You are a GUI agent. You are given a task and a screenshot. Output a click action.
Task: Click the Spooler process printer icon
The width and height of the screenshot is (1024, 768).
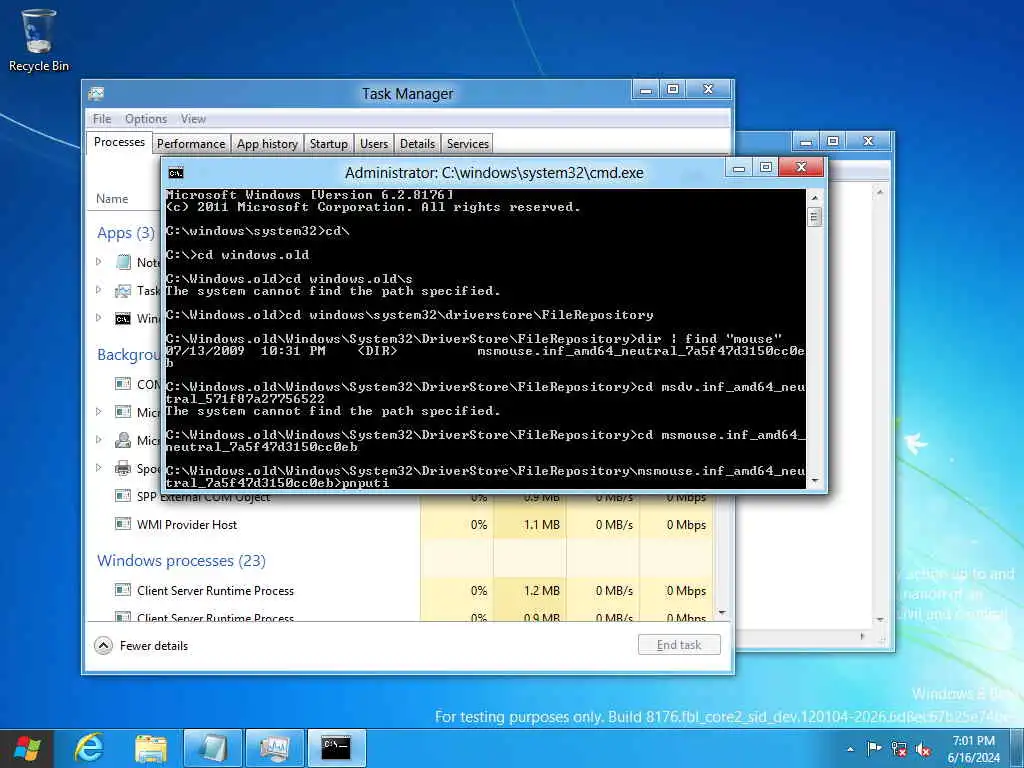(123, 468)
